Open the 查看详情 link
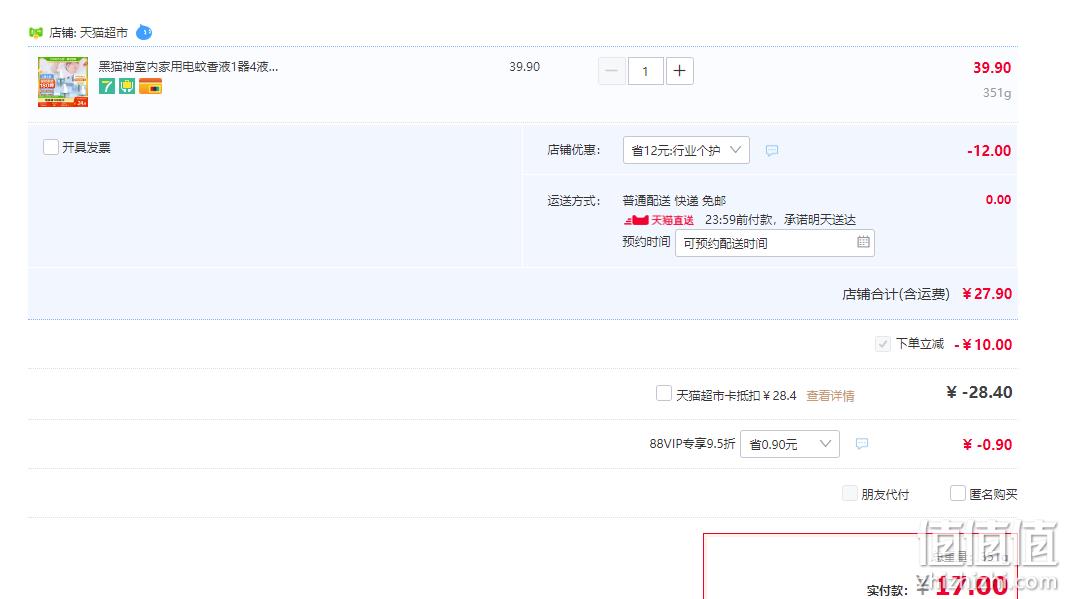The height and width of the screenshot is (599, 1067). [x=830, y=395]
